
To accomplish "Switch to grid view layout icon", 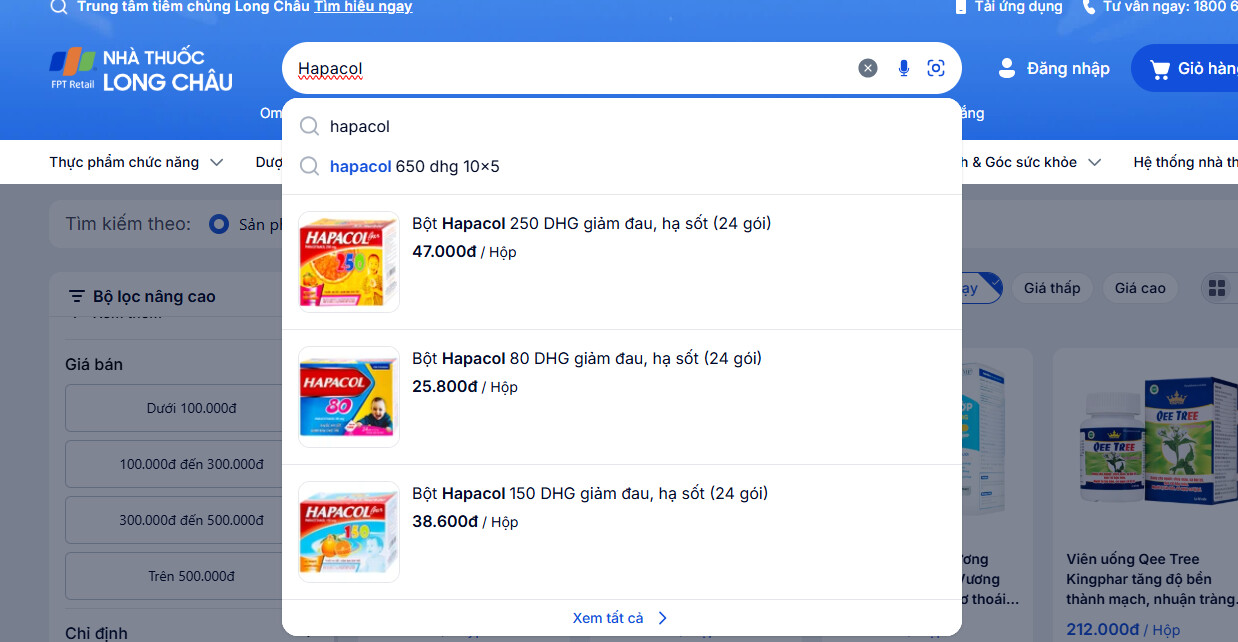I will coord(1217,288).
